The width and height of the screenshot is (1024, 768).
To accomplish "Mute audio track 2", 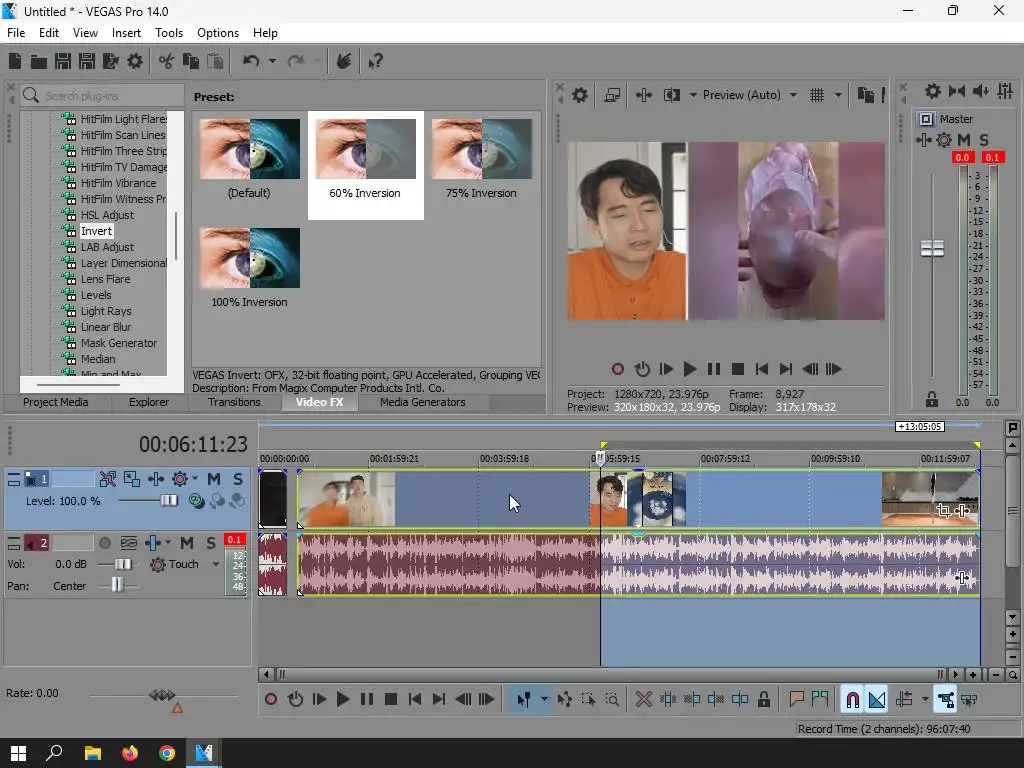I will click(187, 543).
